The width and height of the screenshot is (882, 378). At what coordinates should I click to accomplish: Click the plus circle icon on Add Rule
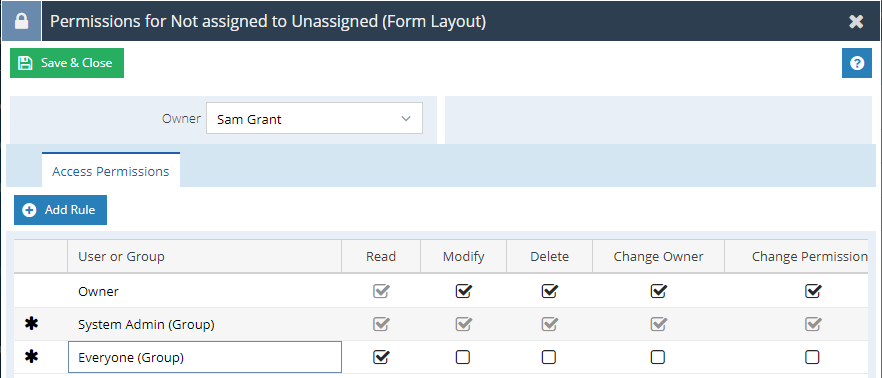tap(28, 210)
